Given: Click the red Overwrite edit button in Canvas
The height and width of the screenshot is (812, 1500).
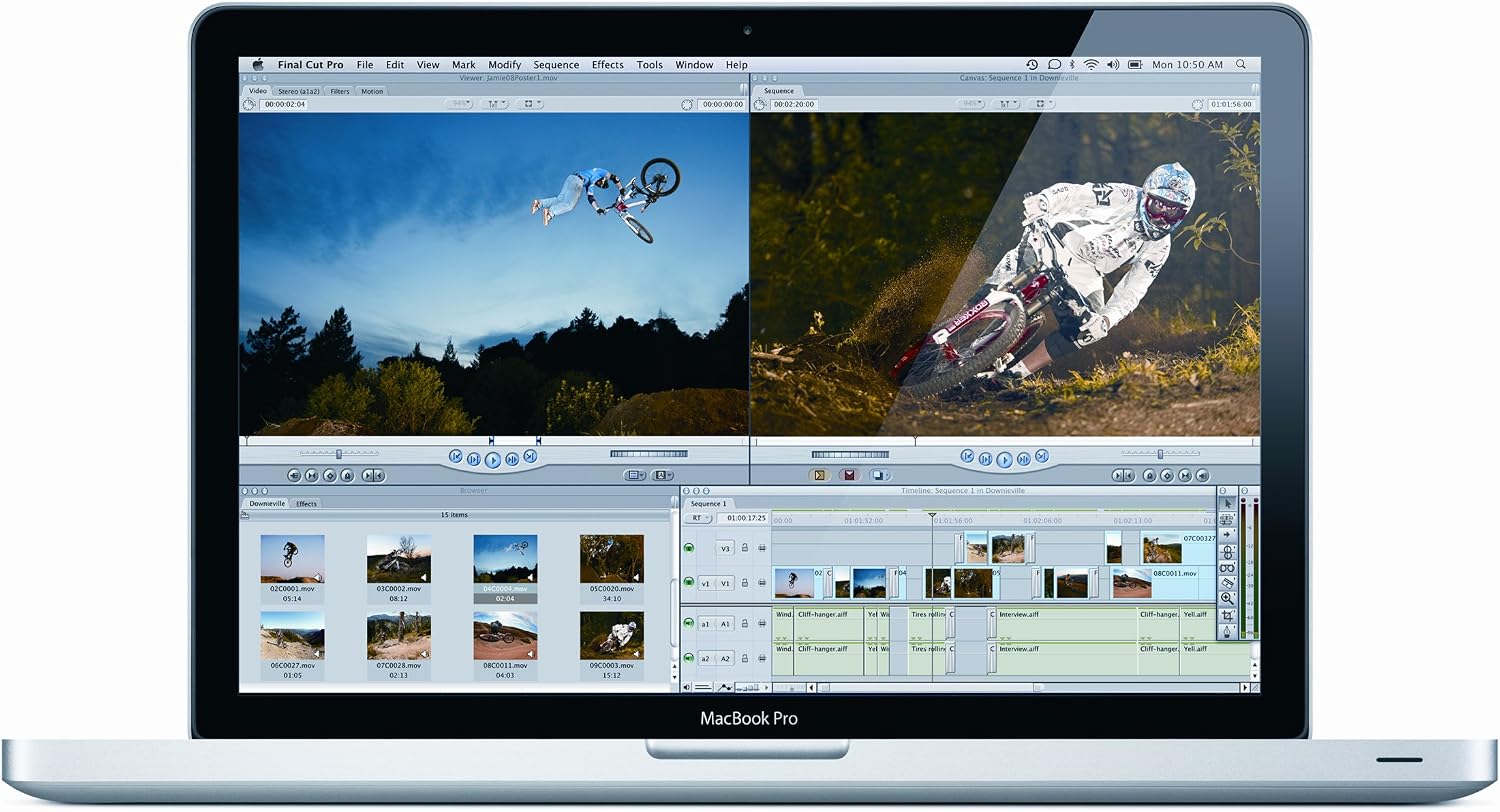Looking at the screenshot, I should [849, 475].
